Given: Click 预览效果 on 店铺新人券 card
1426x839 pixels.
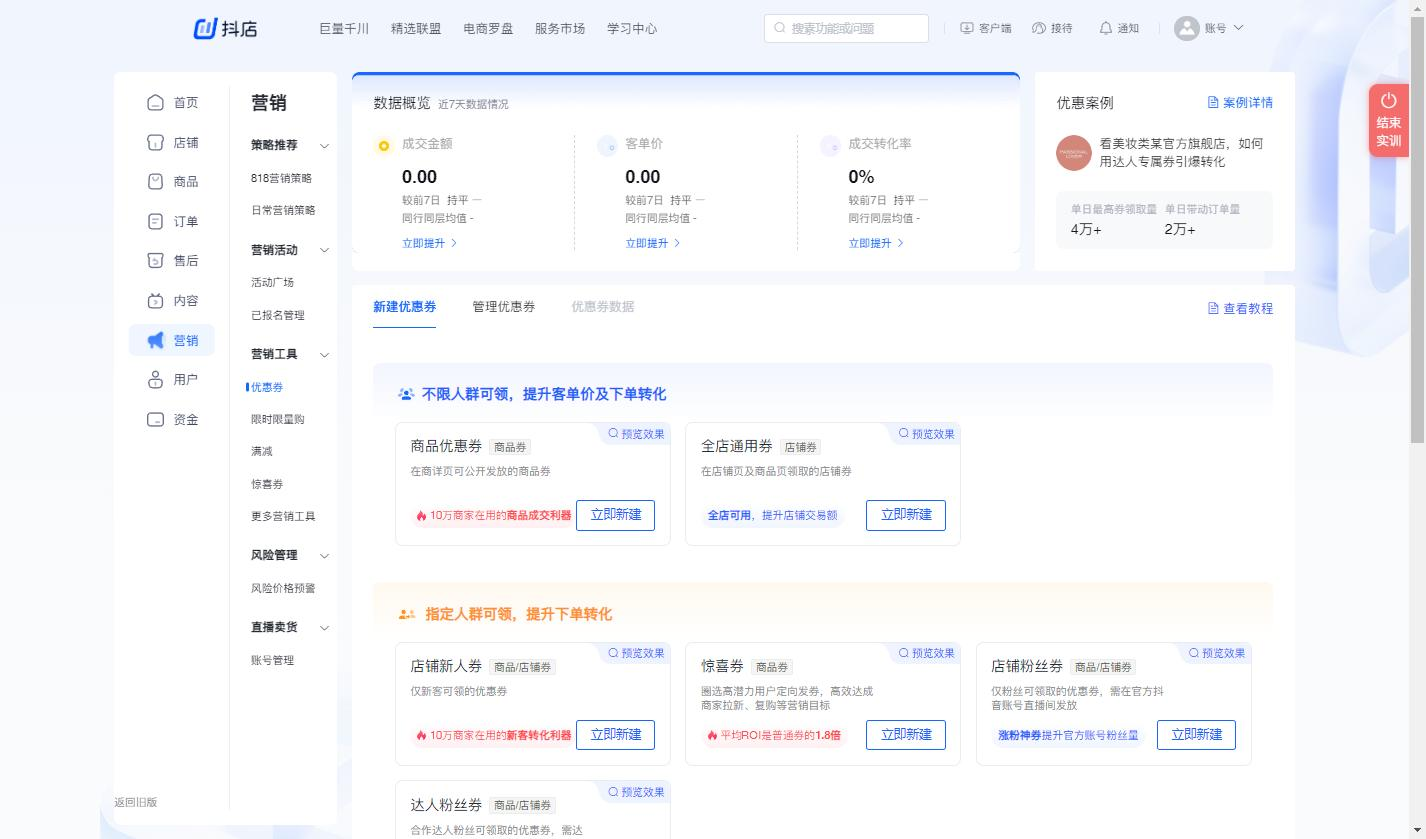Looking at the screenshot, I should (636, 653).
